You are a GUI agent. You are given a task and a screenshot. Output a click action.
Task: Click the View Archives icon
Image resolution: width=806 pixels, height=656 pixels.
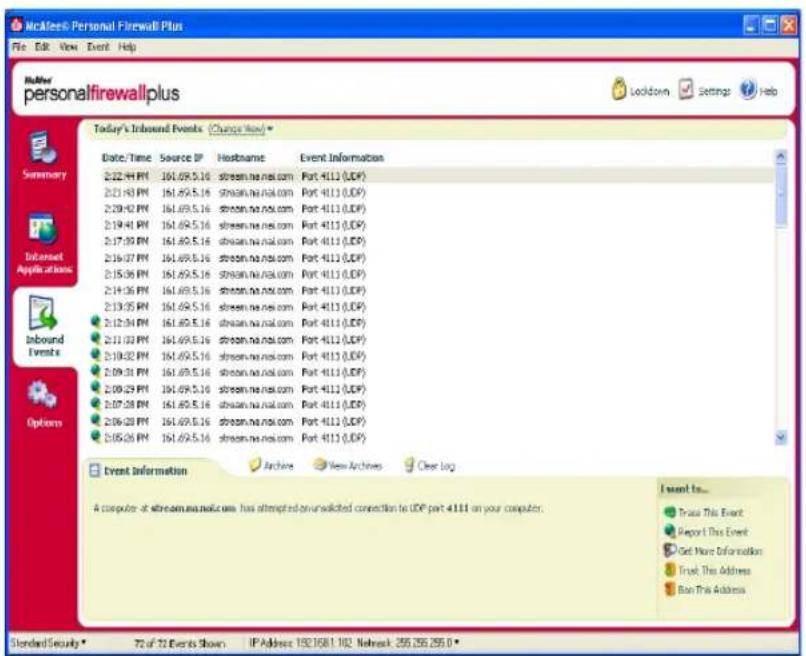[x=320, y=465]
